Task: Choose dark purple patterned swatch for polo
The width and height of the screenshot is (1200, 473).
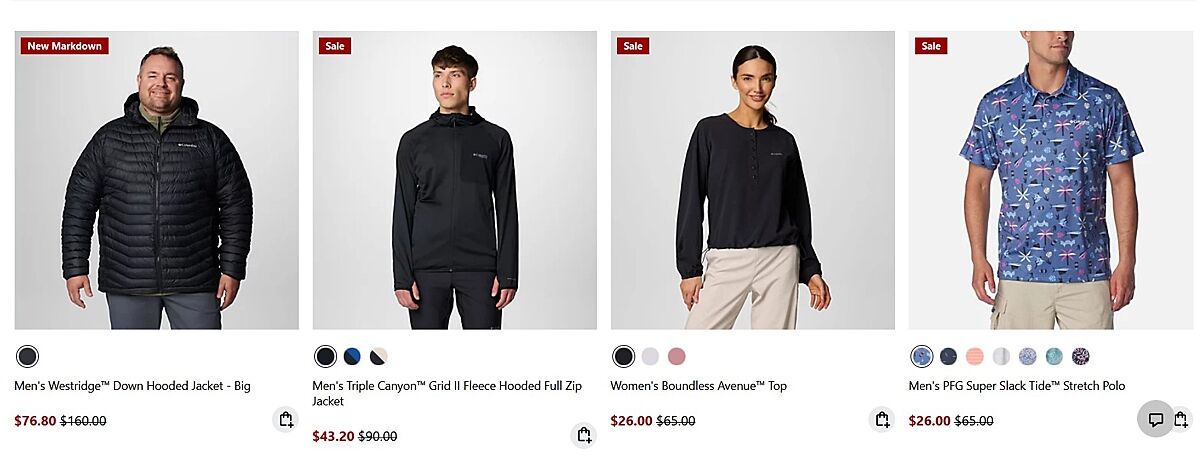Action: pyautogui.click(x=1080, y=356)
